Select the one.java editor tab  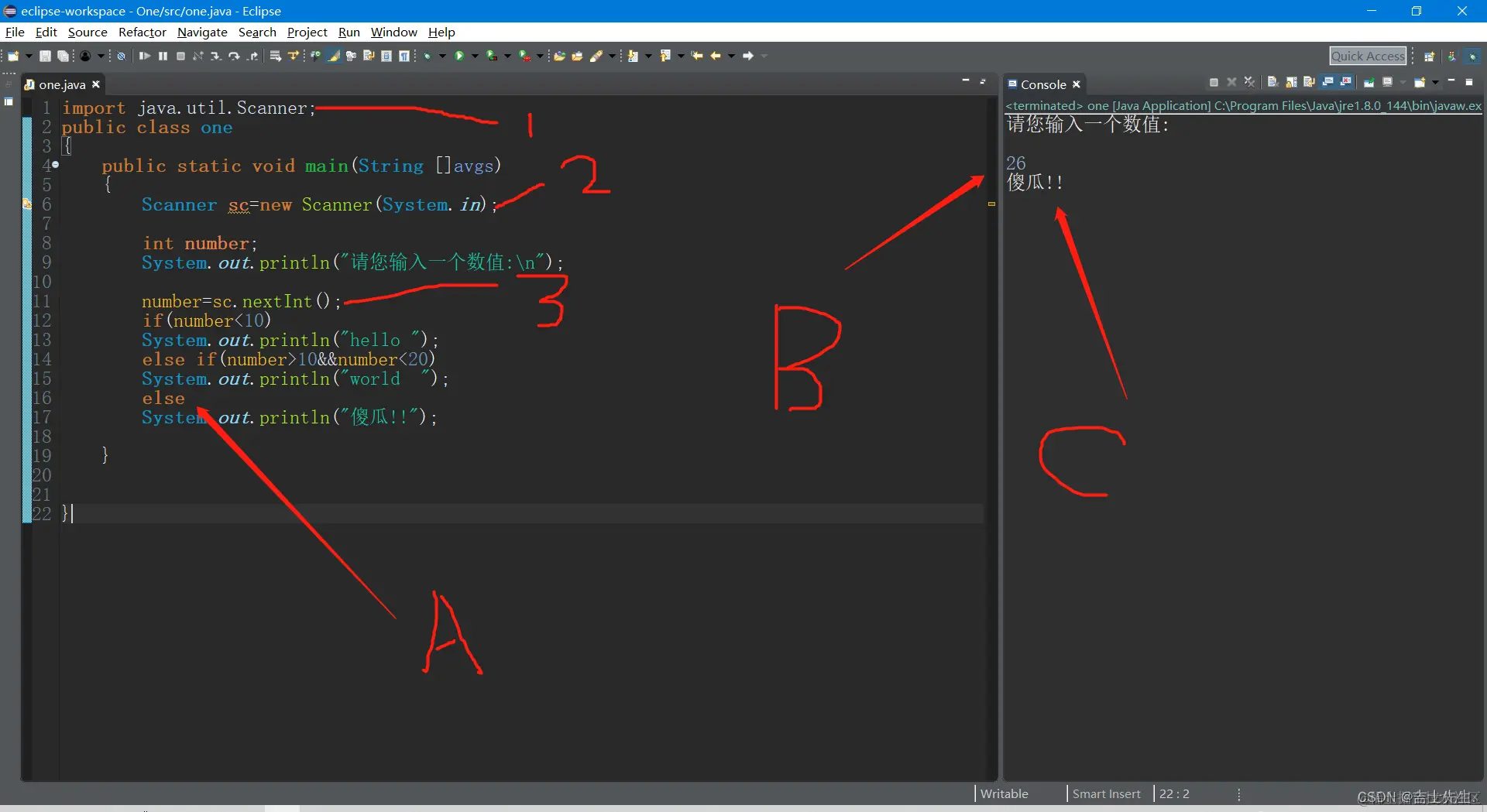coord(62,84)
